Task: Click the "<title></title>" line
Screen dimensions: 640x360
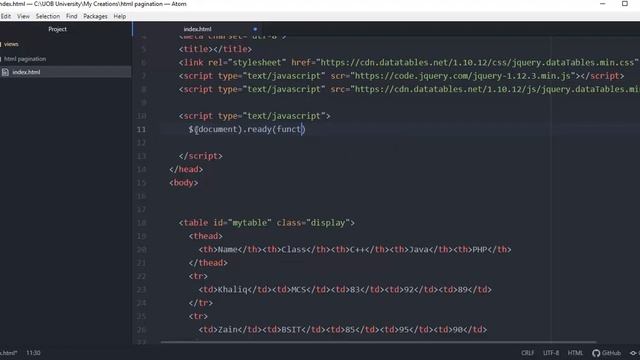Action: click(x=216, y=49)
